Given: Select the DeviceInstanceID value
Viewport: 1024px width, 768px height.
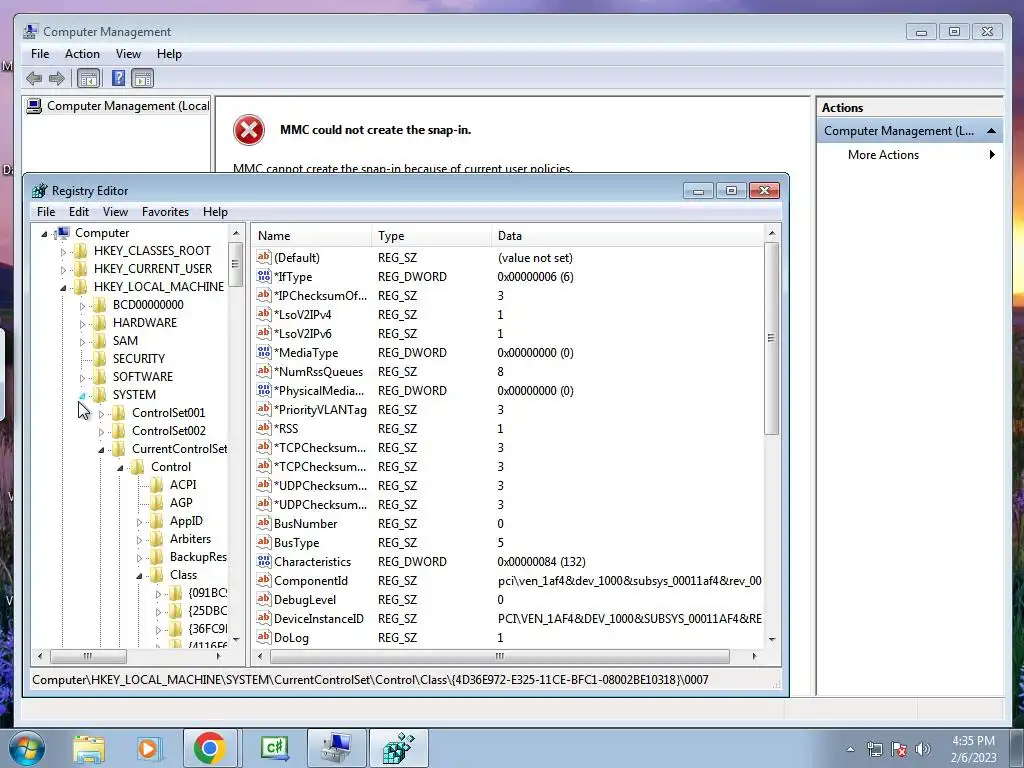Looking at the screenshot, I should (319, 618).
